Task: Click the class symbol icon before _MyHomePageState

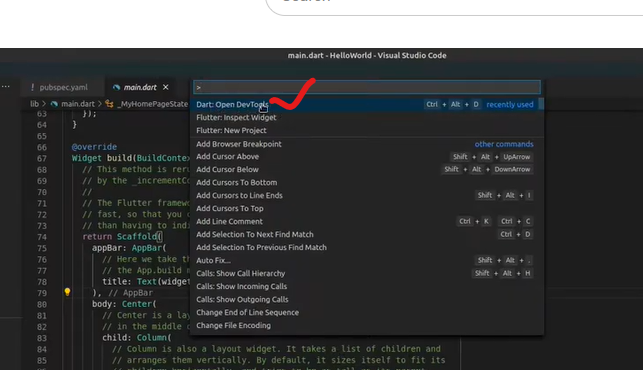Action: point(109,104)
